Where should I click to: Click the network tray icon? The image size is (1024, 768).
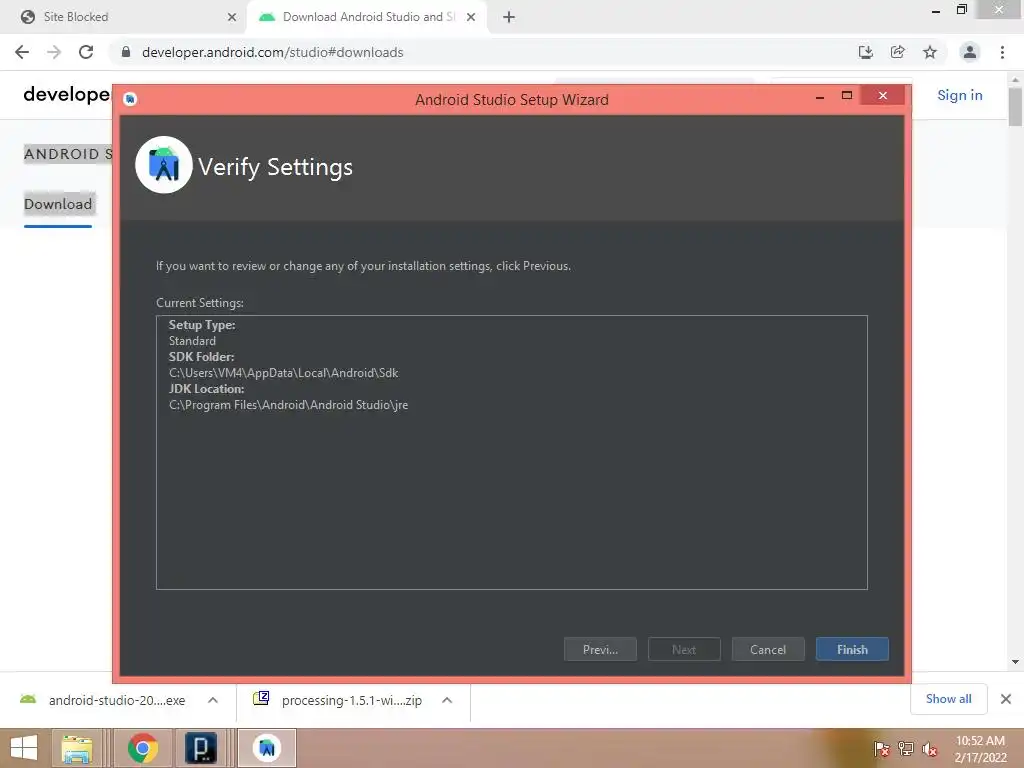pyautogui.click(x=906, y=749)
